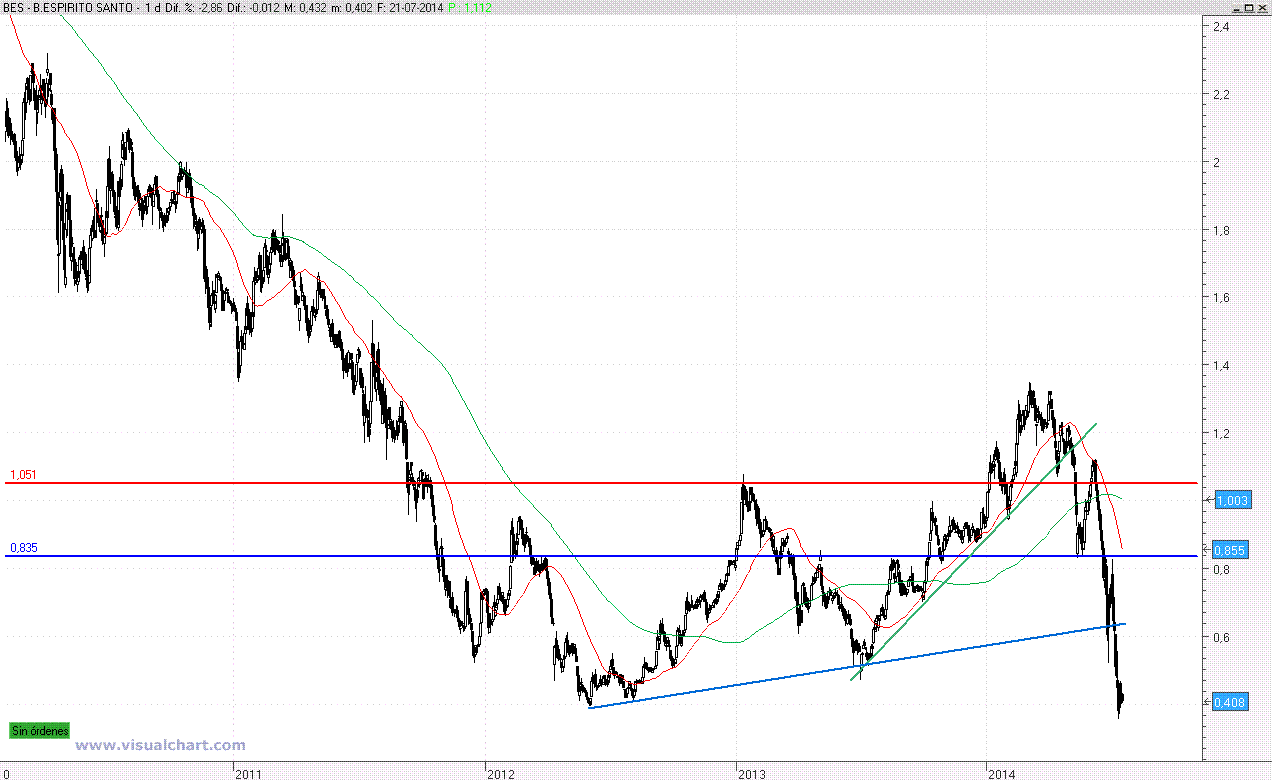Click the 2012 label on time axis
1272x781 pixels.
coord(500,773)
